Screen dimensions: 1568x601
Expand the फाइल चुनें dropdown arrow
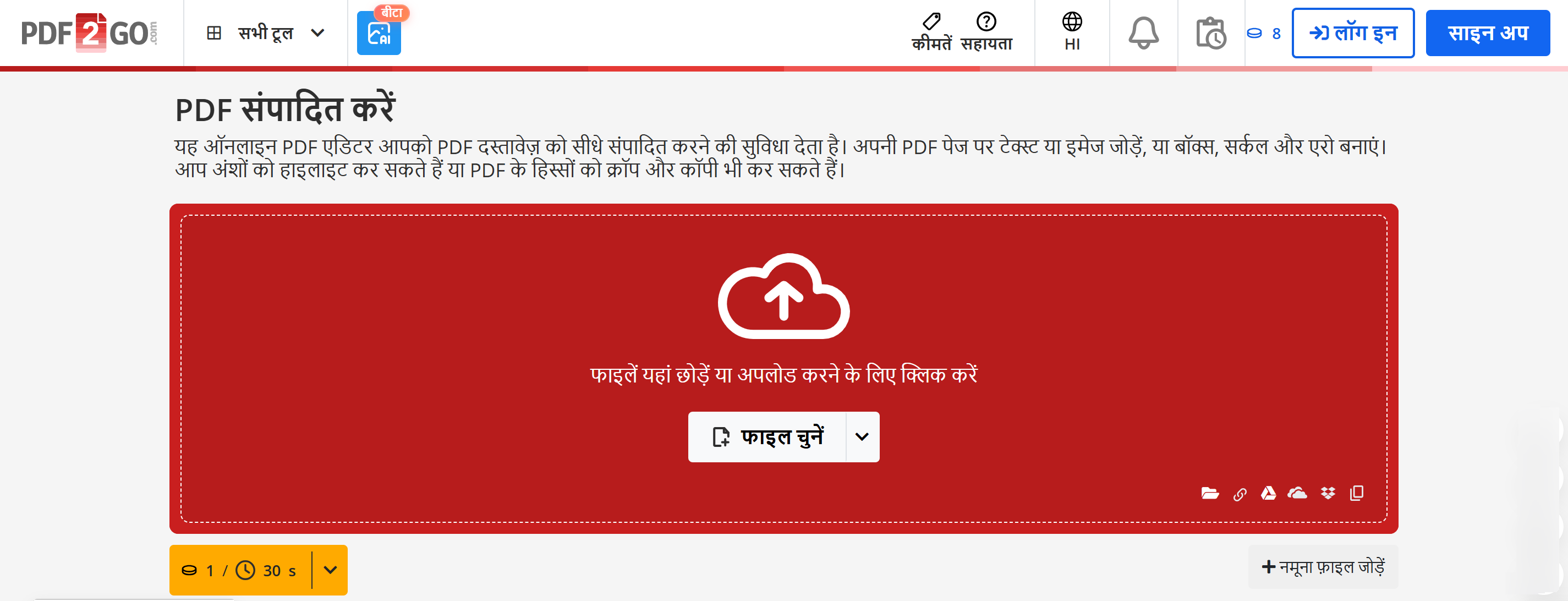[862, 436]
